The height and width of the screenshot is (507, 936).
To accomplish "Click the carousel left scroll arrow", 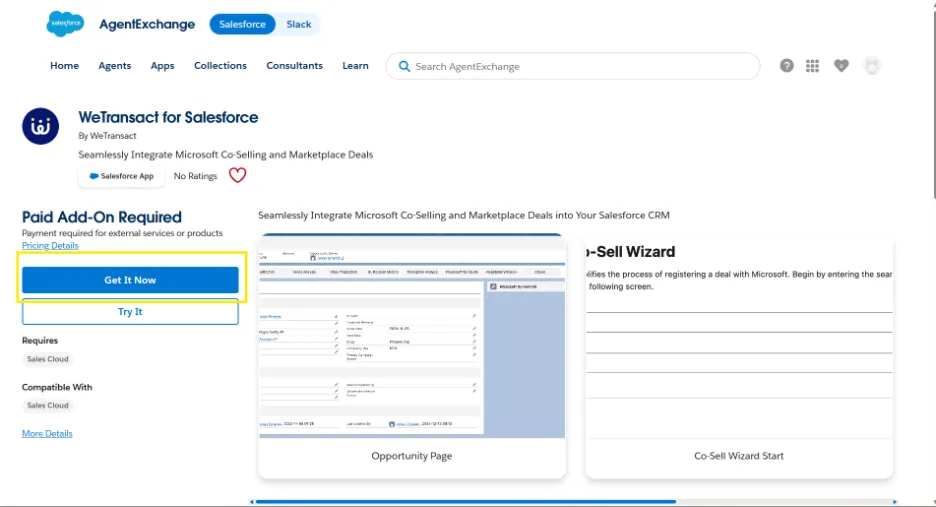I will (x=252, y=502).
